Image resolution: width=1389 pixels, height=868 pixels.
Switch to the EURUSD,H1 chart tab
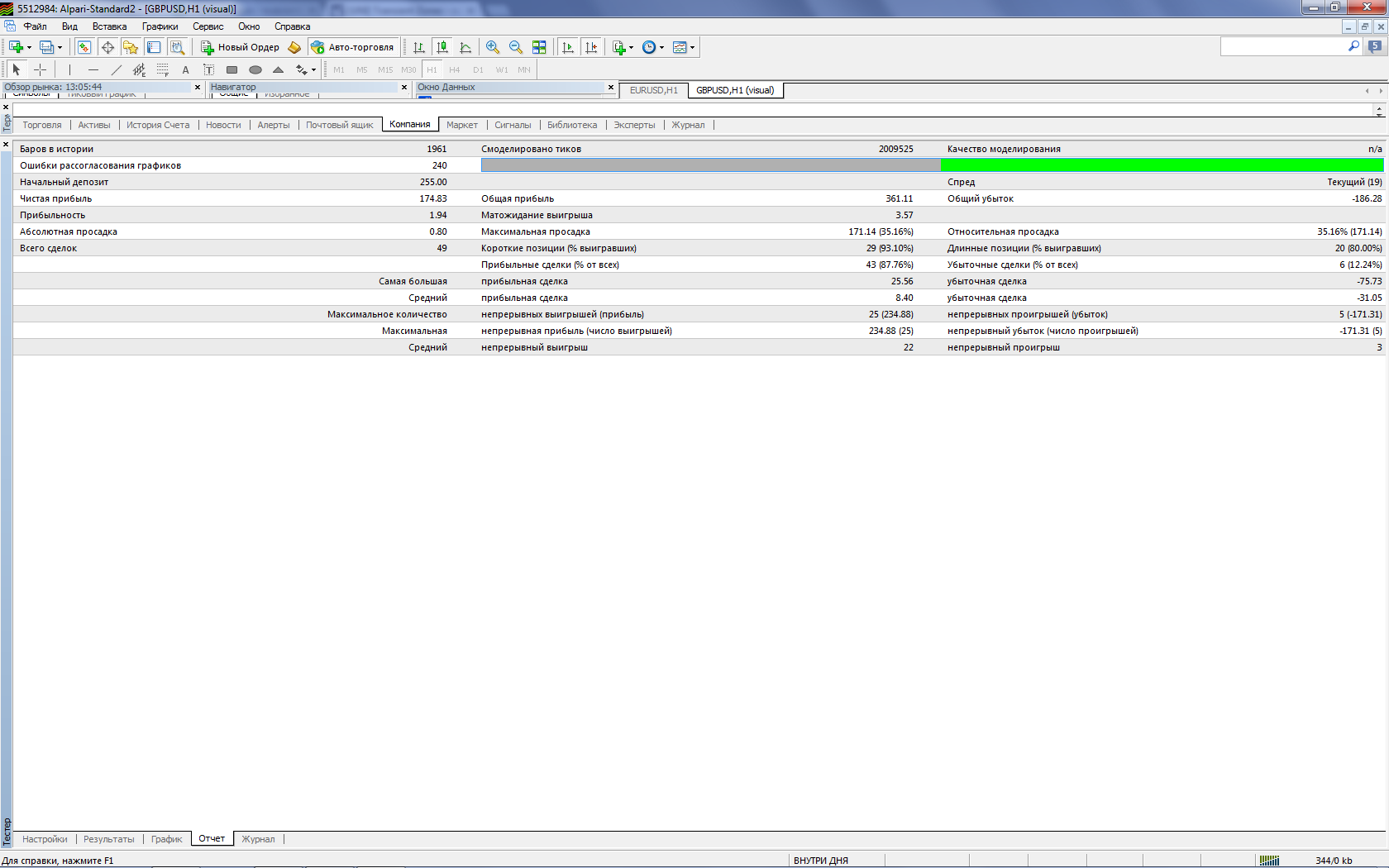tap(653, 90)
